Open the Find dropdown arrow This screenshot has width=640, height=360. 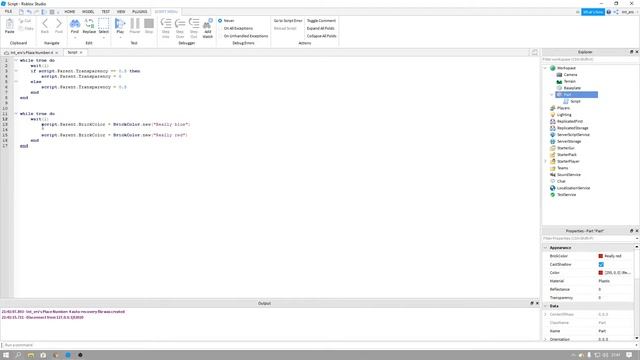pos(75,38)
